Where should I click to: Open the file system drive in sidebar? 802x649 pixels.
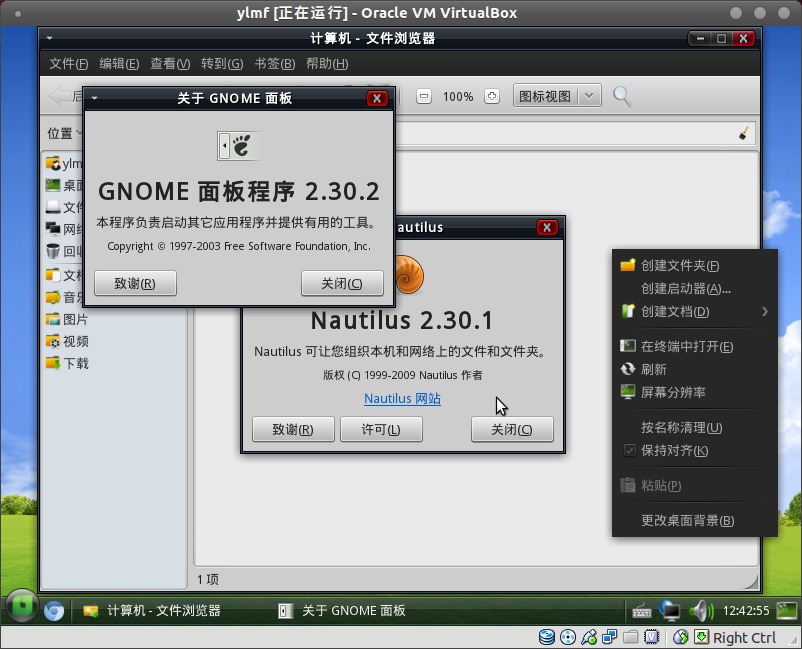pos(63,207)
